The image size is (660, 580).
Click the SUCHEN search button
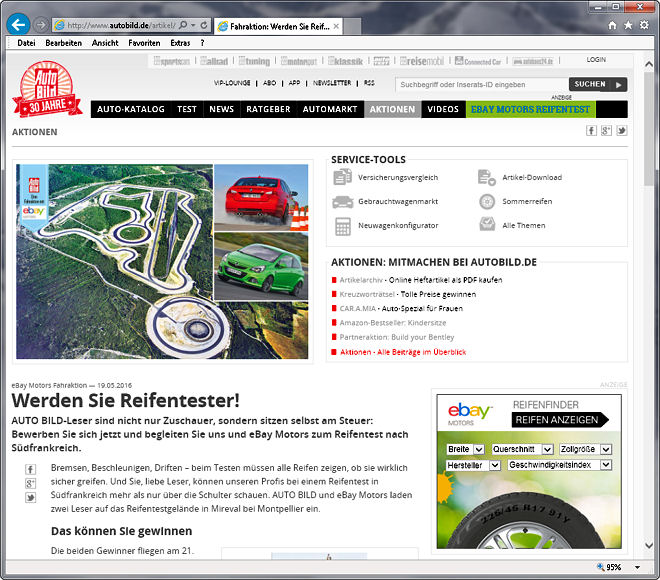click(598, 84)
